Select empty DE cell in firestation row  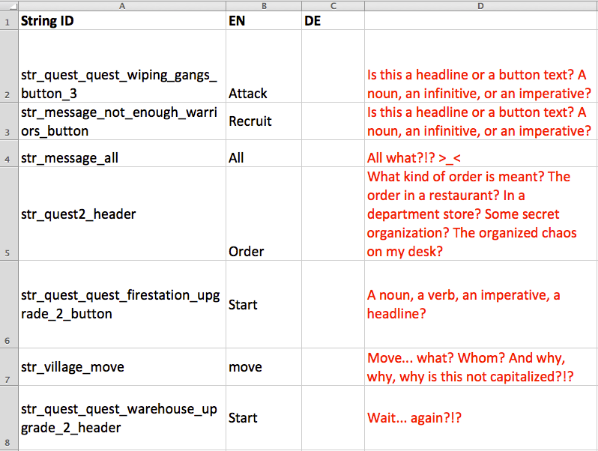coord(333,304)
